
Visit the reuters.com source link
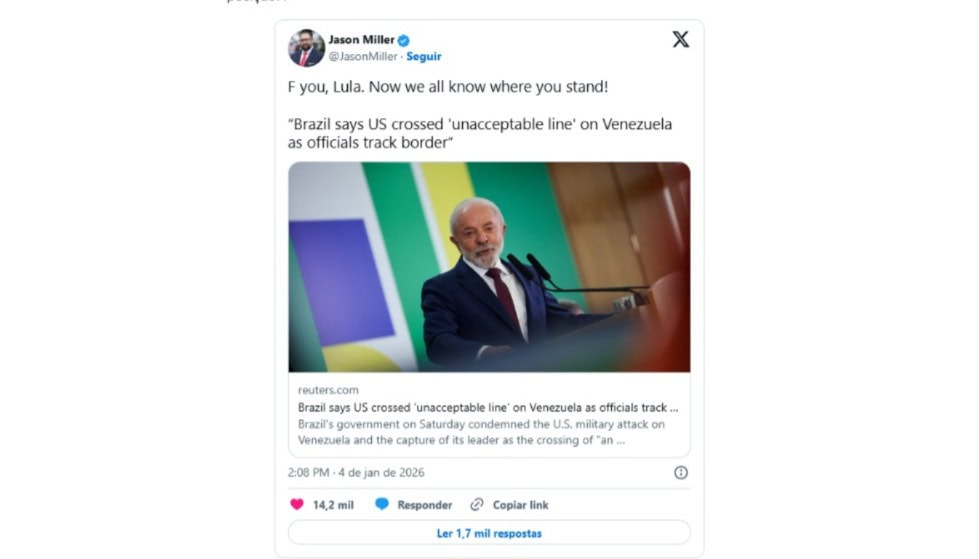[328, 390]
